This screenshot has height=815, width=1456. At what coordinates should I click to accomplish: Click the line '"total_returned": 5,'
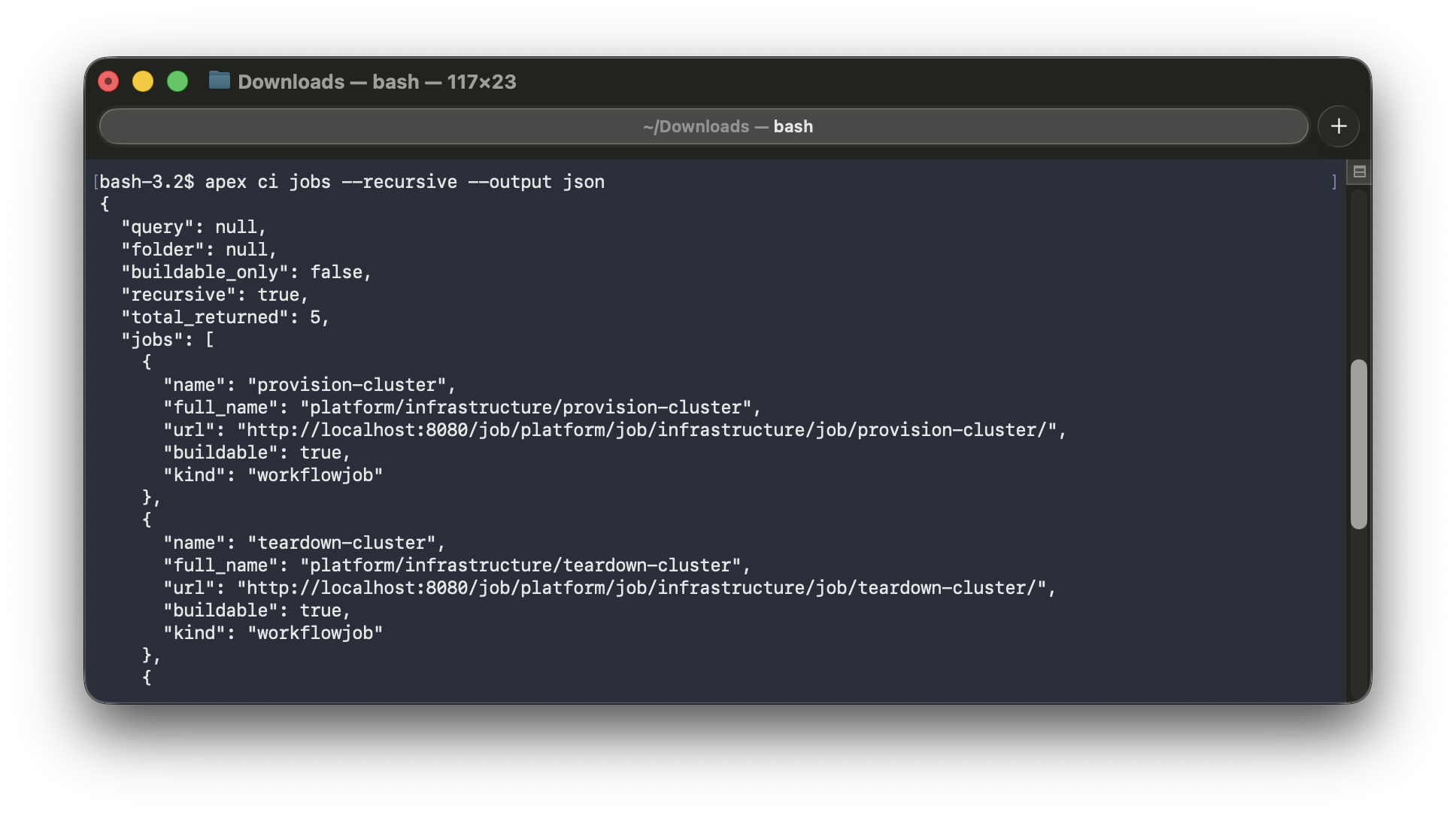click(x=225, y=317)
